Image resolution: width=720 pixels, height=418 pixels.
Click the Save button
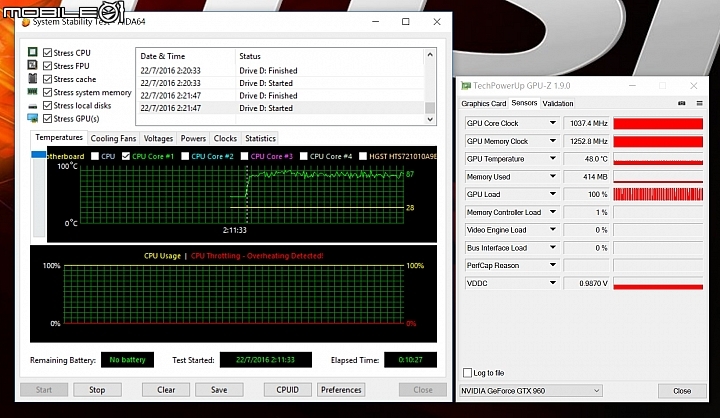(x=219, y=390)
